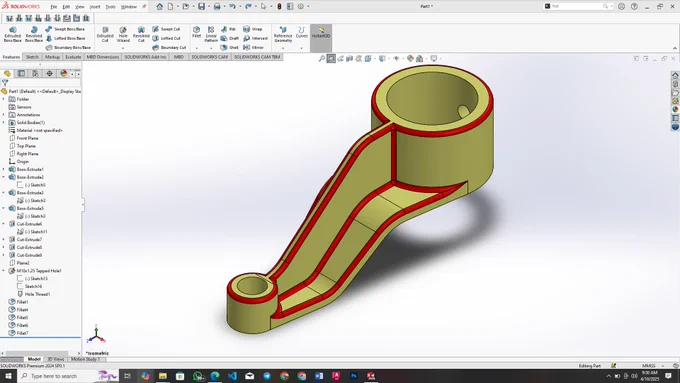Select the Lofted Cut command
This screenshot has height=383, width=680.
click(167, 38)
